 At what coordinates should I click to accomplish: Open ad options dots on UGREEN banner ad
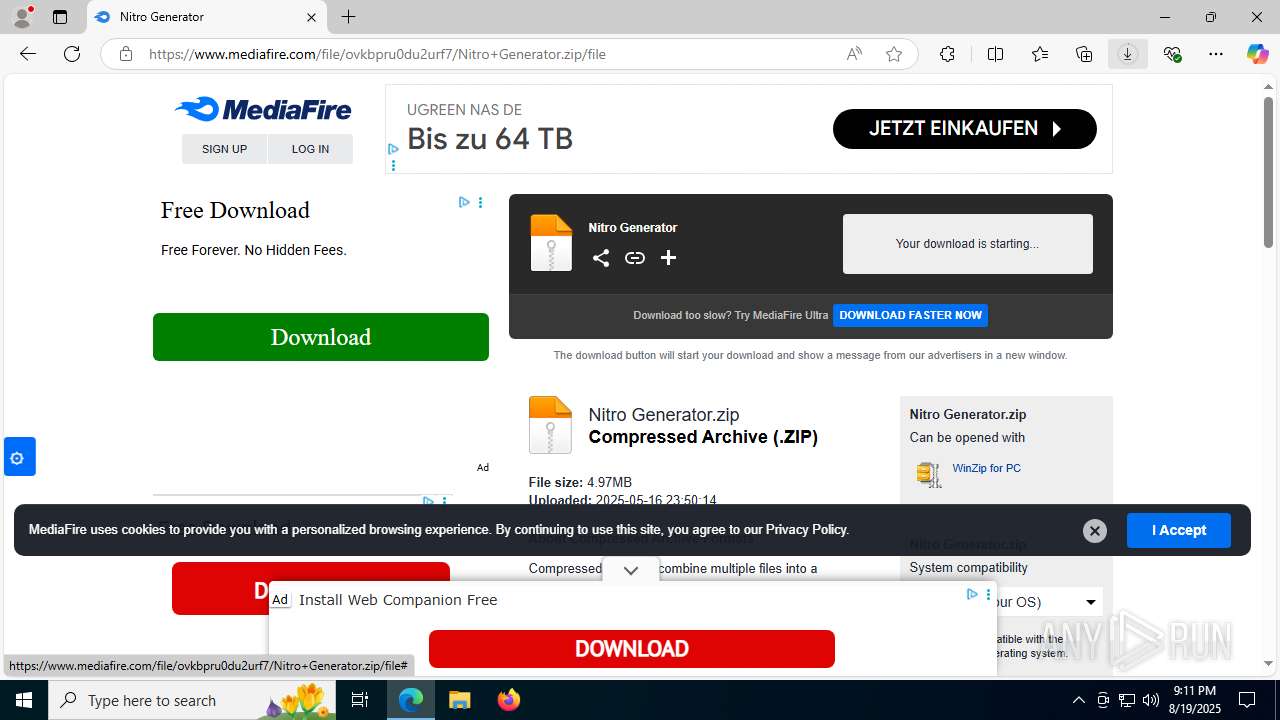[x=393, y=166]
